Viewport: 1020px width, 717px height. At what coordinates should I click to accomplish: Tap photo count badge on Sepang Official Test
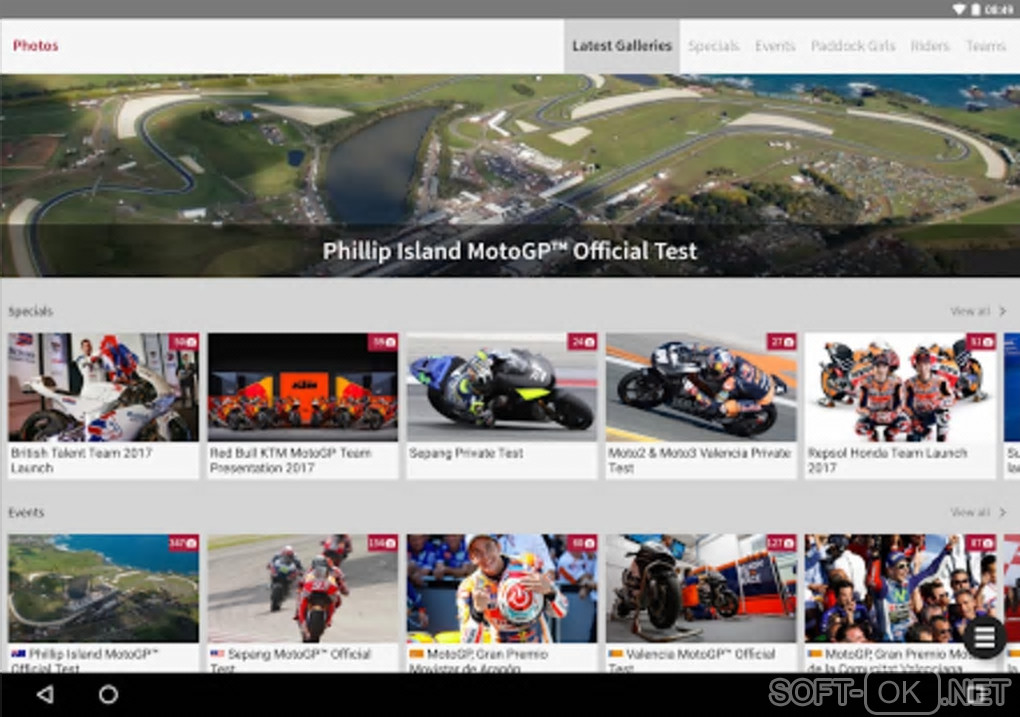click(382, 543)
